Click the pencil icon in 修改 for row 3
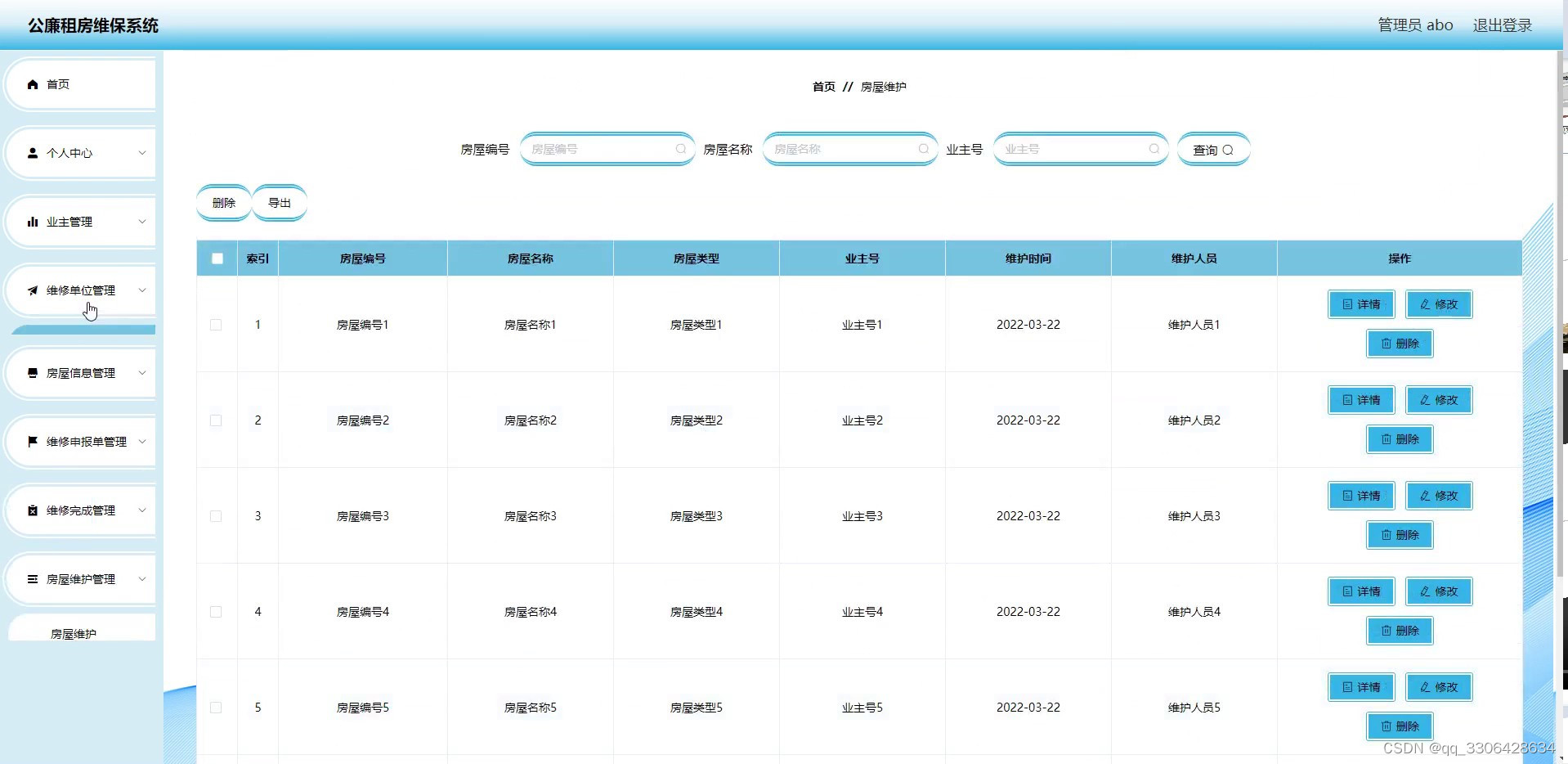The width and height of the screenshot is (1568, 764). click(1425, 496)
